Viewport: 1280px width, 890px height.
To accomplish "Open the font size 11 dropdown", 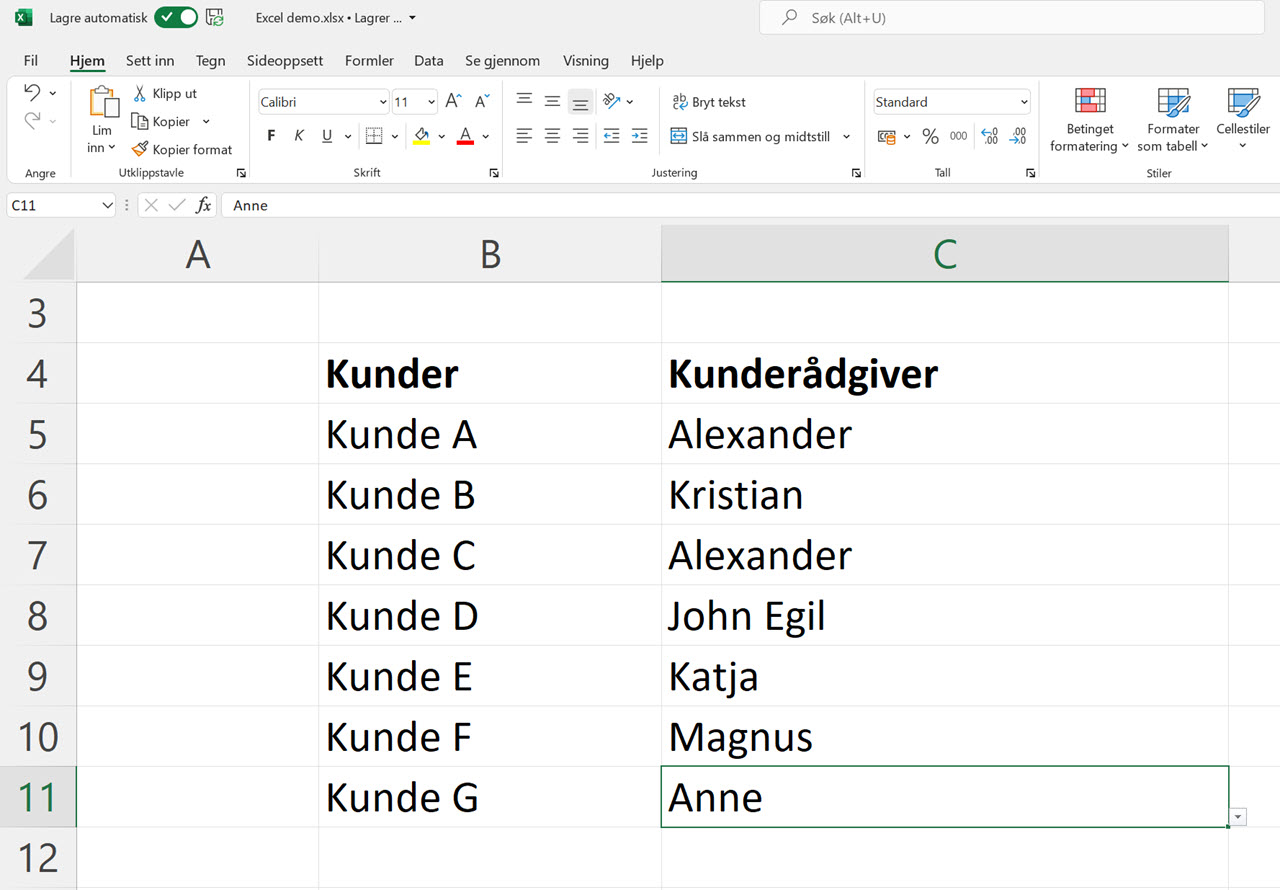I will [x=431, y=102].
